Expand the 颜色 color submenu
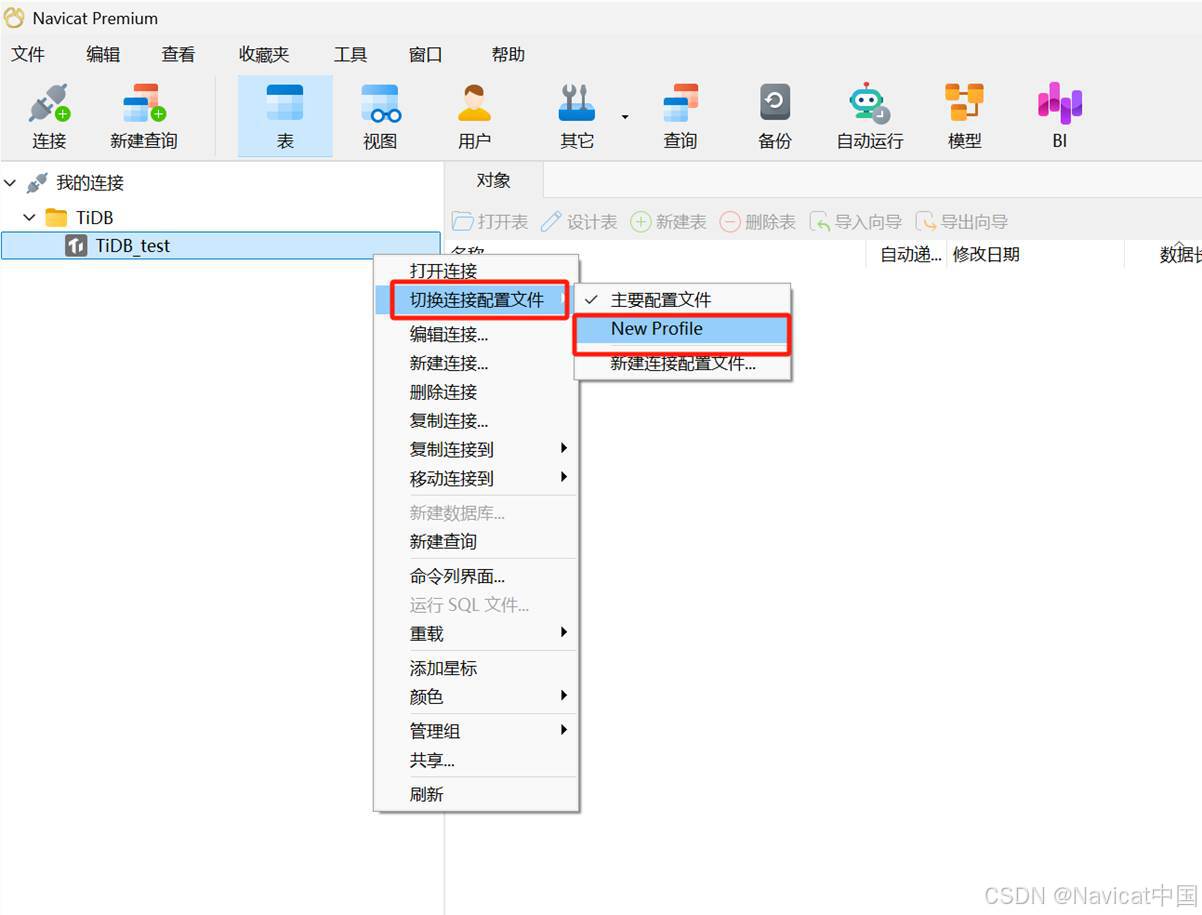 click(564, 695)
